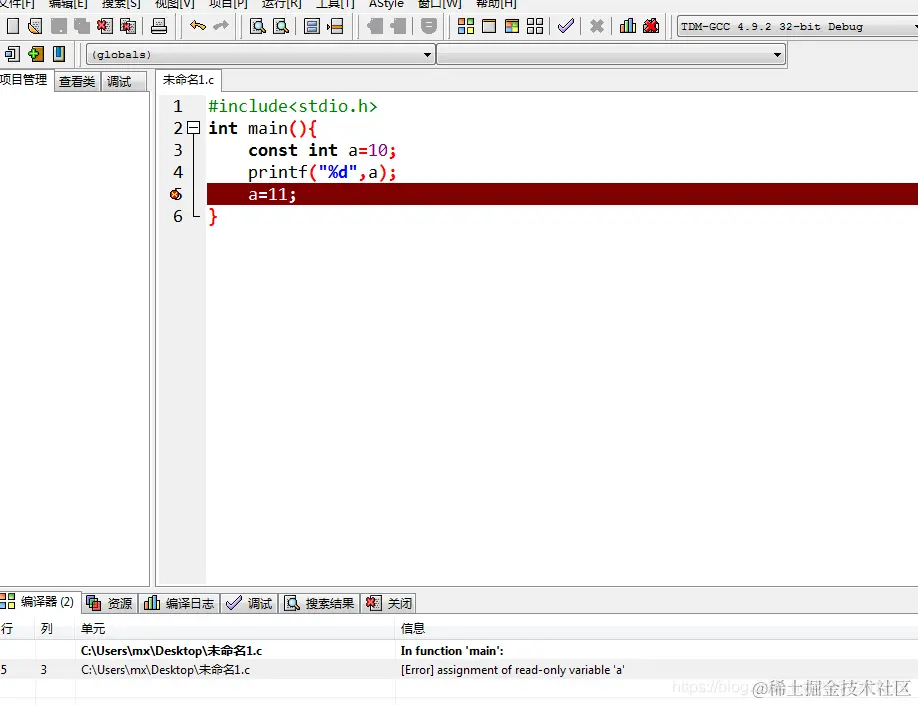The image size is (918, 705).
Task: Open the 运行[R] menu
Action: (282, 4)
